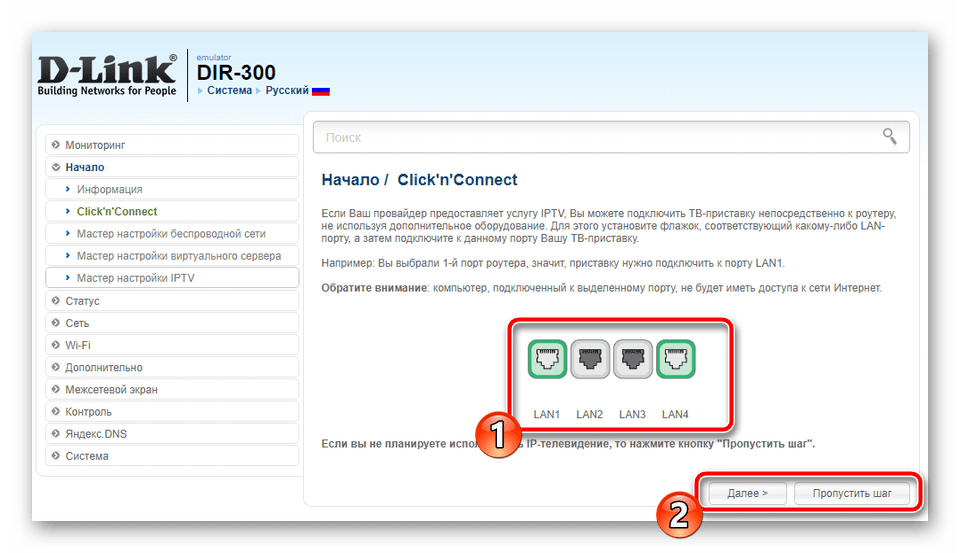Image resolution: width=960 pixels, height=553 pixels.
Task: Toggle the LAN3 port icon
Action: coord(632,359)
